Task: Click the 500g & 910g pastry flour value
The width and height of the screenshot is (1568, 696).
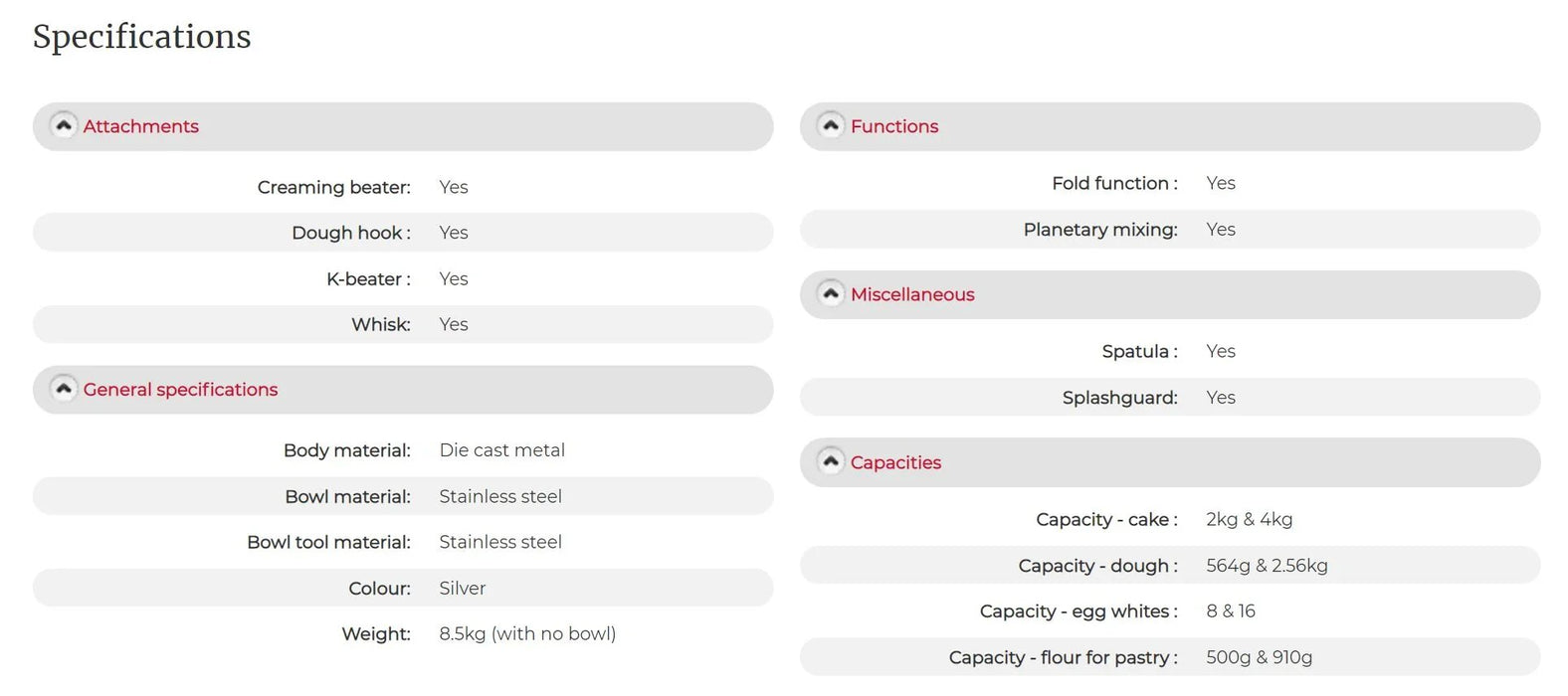Action: click(1259, 657)
